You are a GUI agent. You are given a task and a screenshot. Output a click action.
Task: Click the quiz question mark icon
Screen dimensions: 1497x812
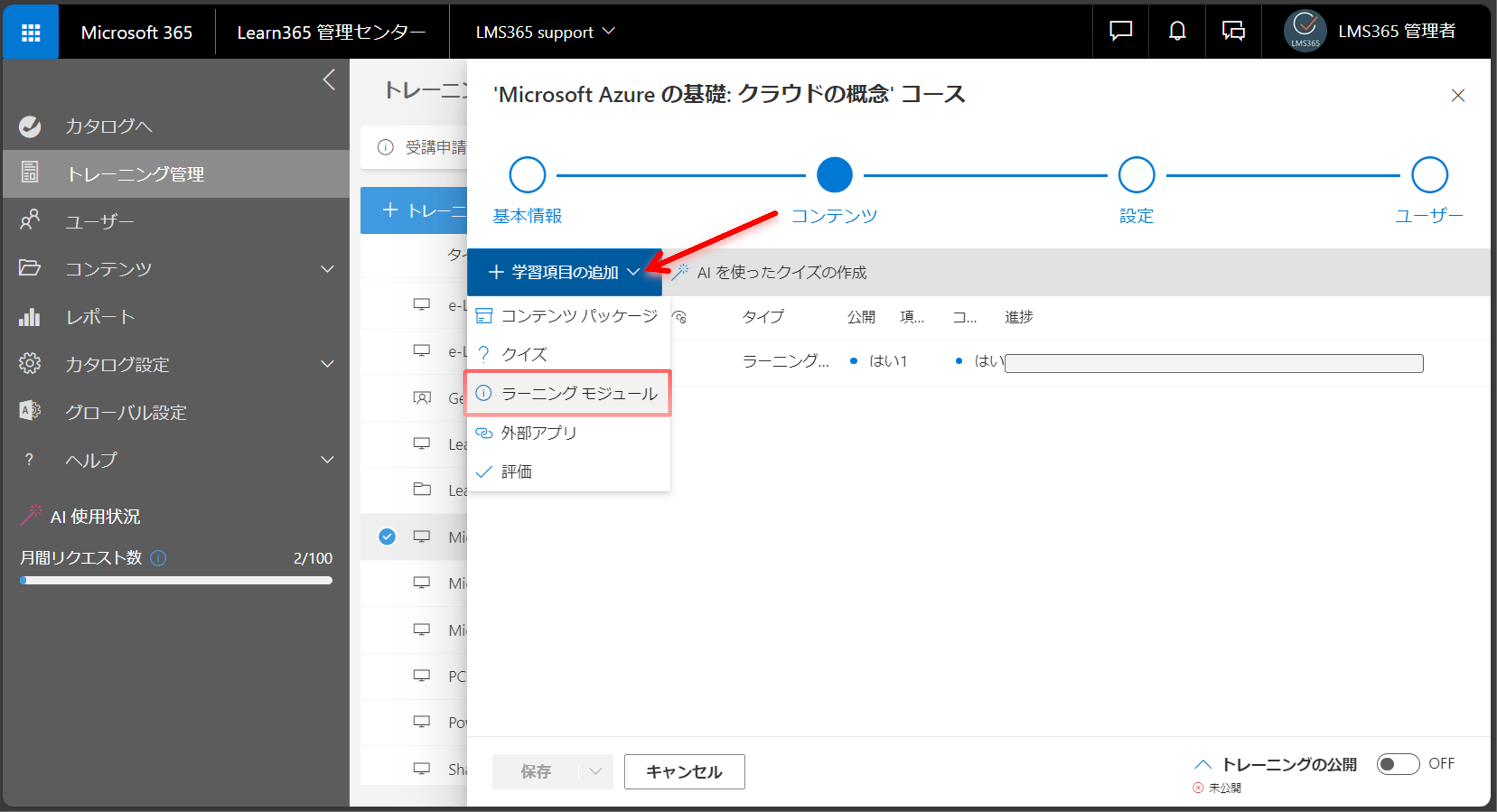(484, 354)
